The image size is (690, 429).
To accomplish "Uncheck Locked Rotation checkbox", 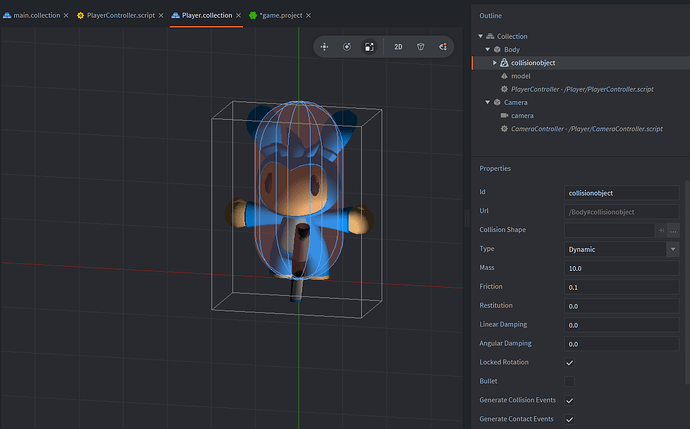I will 569,363.
